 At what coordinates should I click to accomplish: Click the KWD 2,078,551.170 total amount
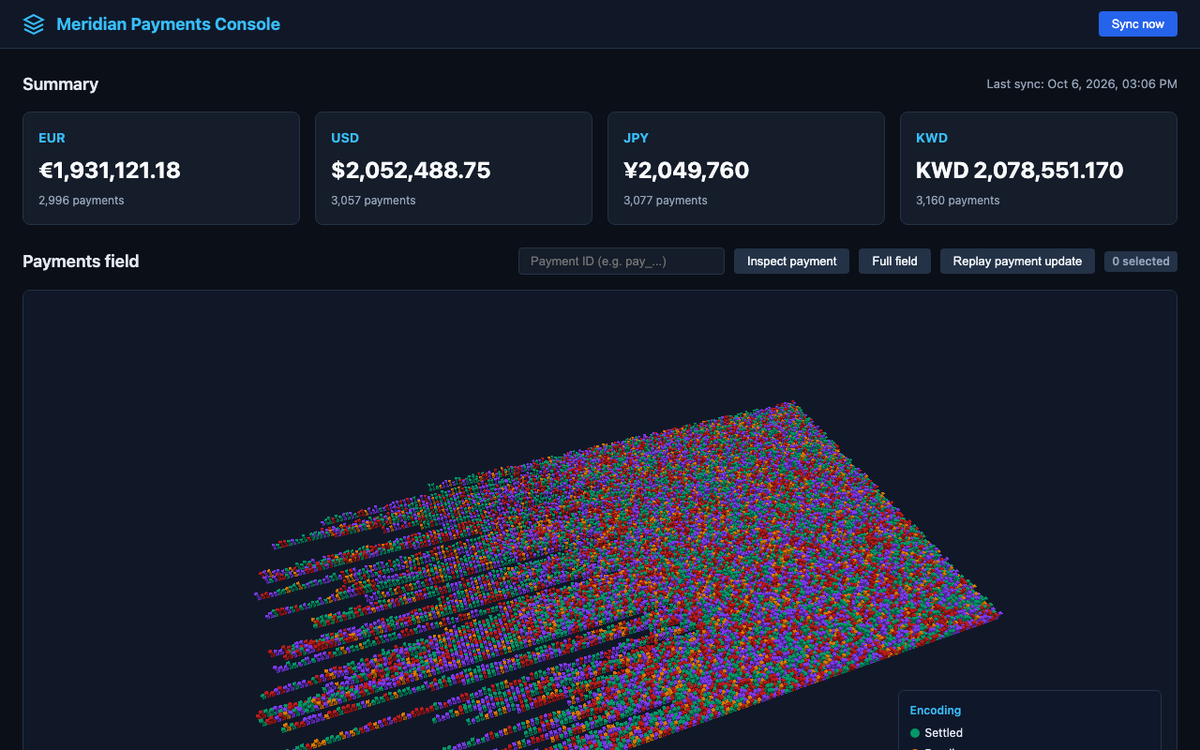click(x=1019, y=170)
